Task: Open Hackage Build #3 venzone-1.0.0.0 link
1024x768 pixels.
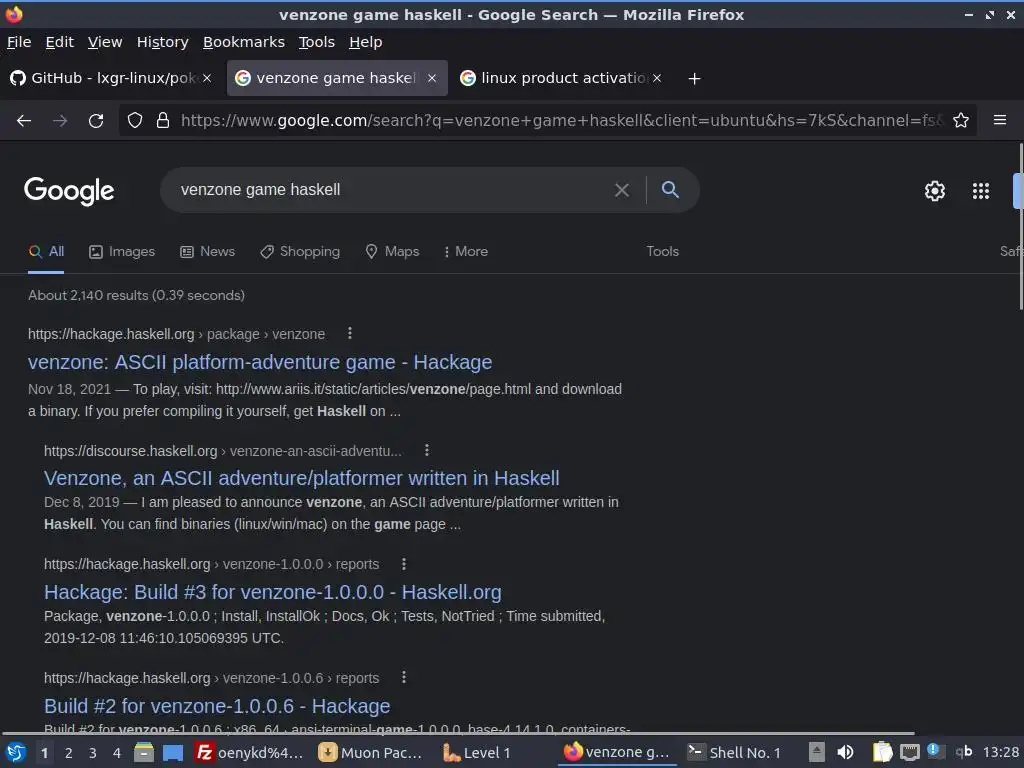Action: (x=273, y=592)
